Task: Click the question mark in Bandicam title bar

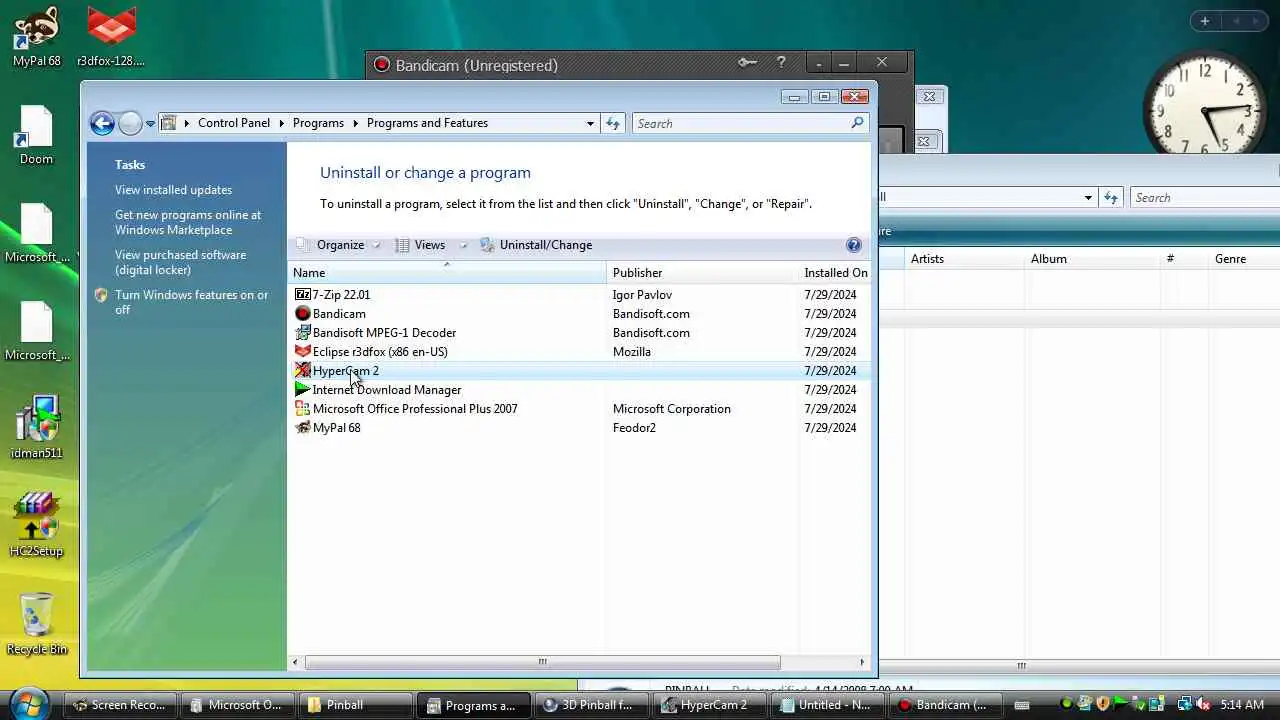Action: [781, 63]
